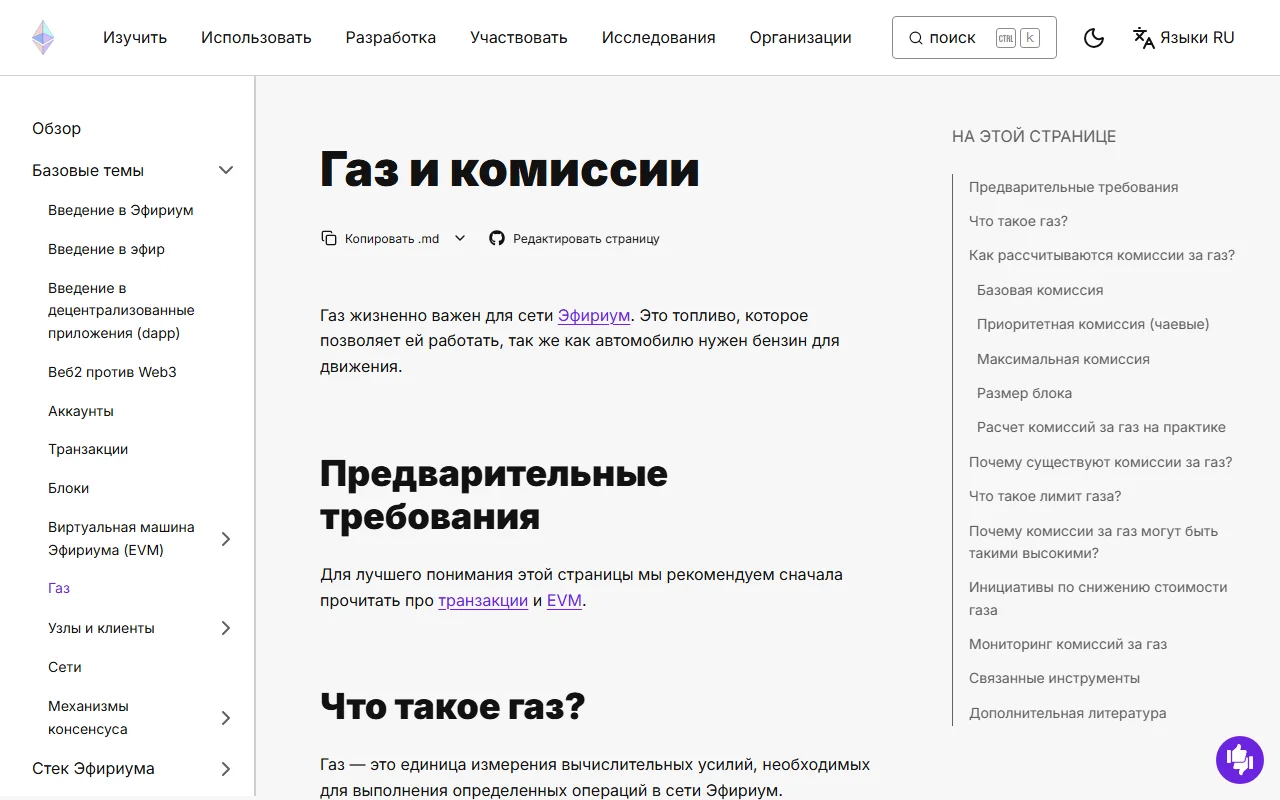Jump to Что такое газ? in page contents
Screen dimensions: 1280x800
pyautogui.click(x=1018, y=221)
